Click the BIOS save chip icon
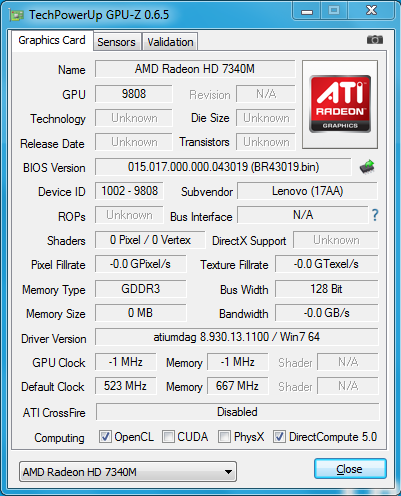Screen dimensions: 401x496 [367, 166]
